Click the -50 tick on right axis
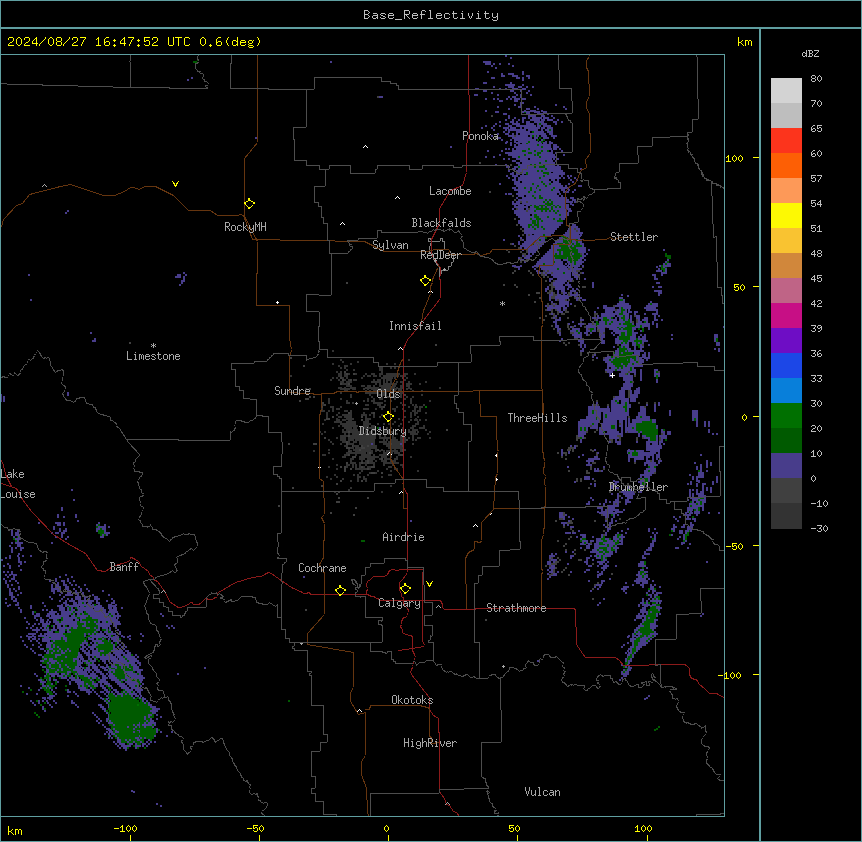This screenshot has height=842, width=862. click(x=734, y=546)
